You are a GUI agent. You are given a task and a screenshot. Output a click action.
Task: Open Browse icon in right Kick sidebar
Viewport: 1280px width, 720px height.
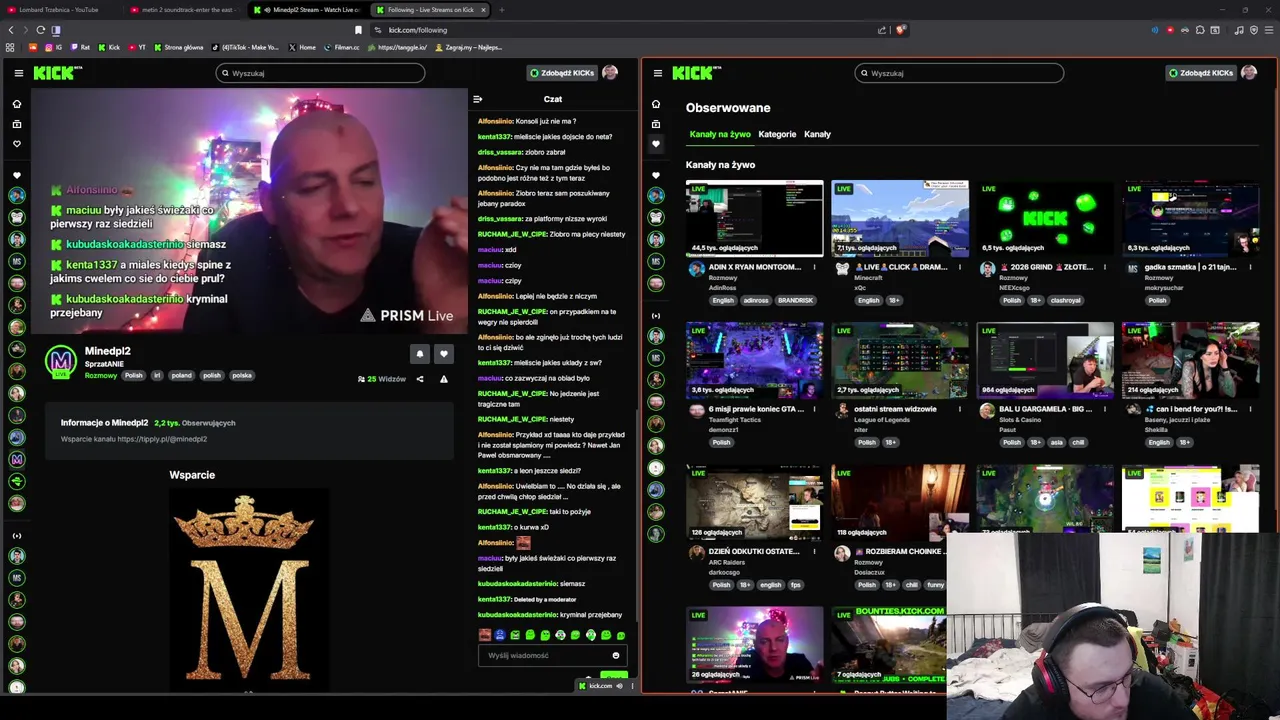(x=656, y=124)
